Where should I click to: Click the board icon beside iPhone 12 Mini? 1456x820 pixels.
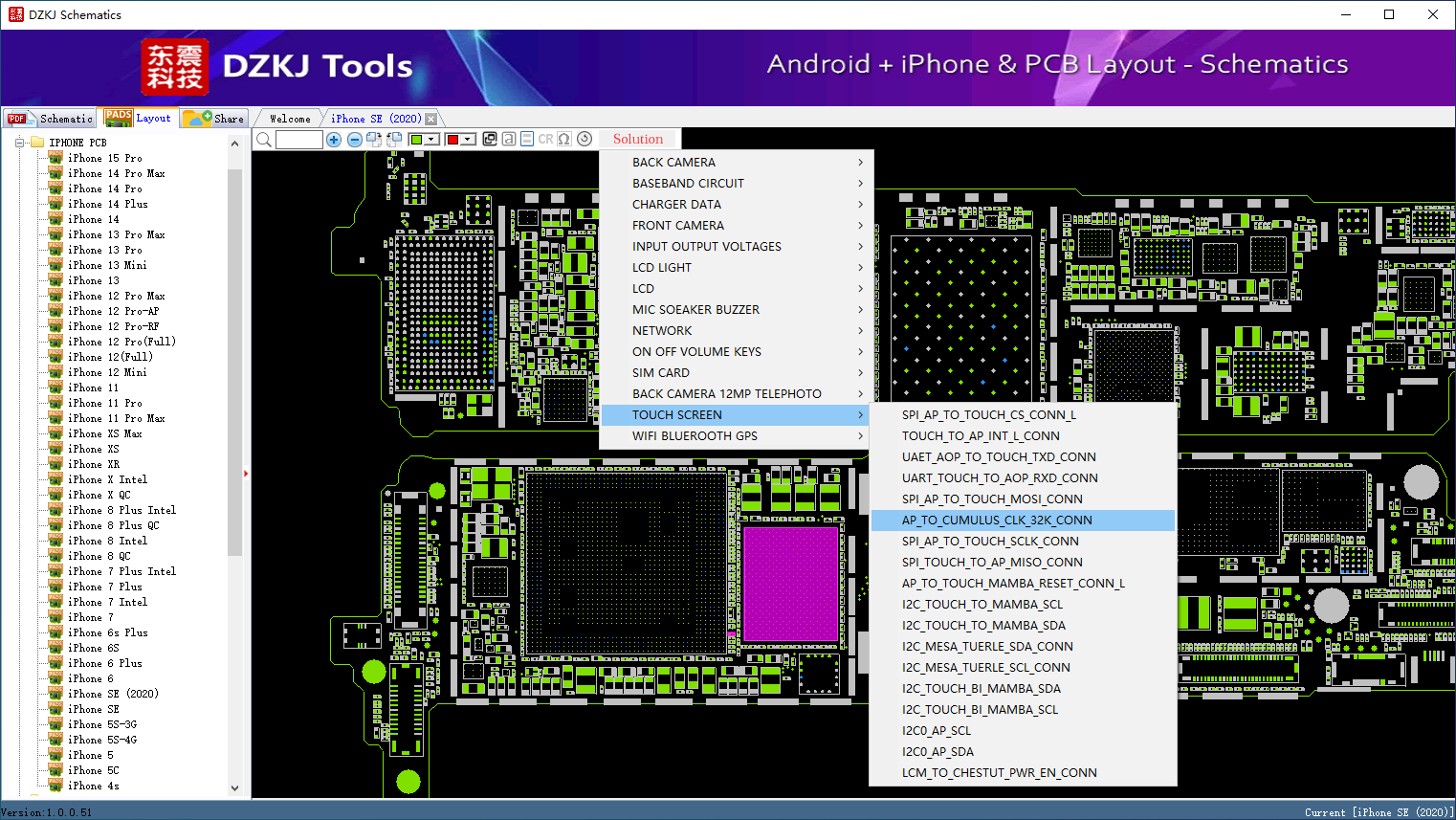[x=55, y=372]
